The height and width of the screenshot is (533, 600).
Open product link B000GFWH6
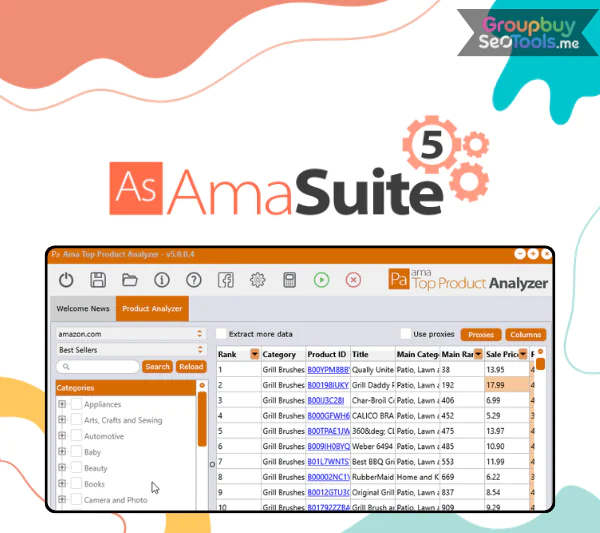[328, 416]
